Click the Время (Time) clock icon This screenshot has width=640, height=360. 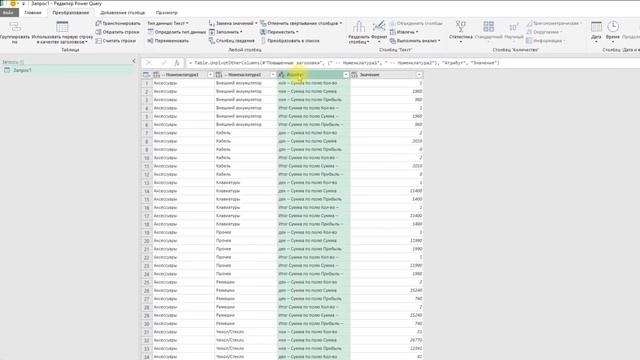(x=613, y=27)
